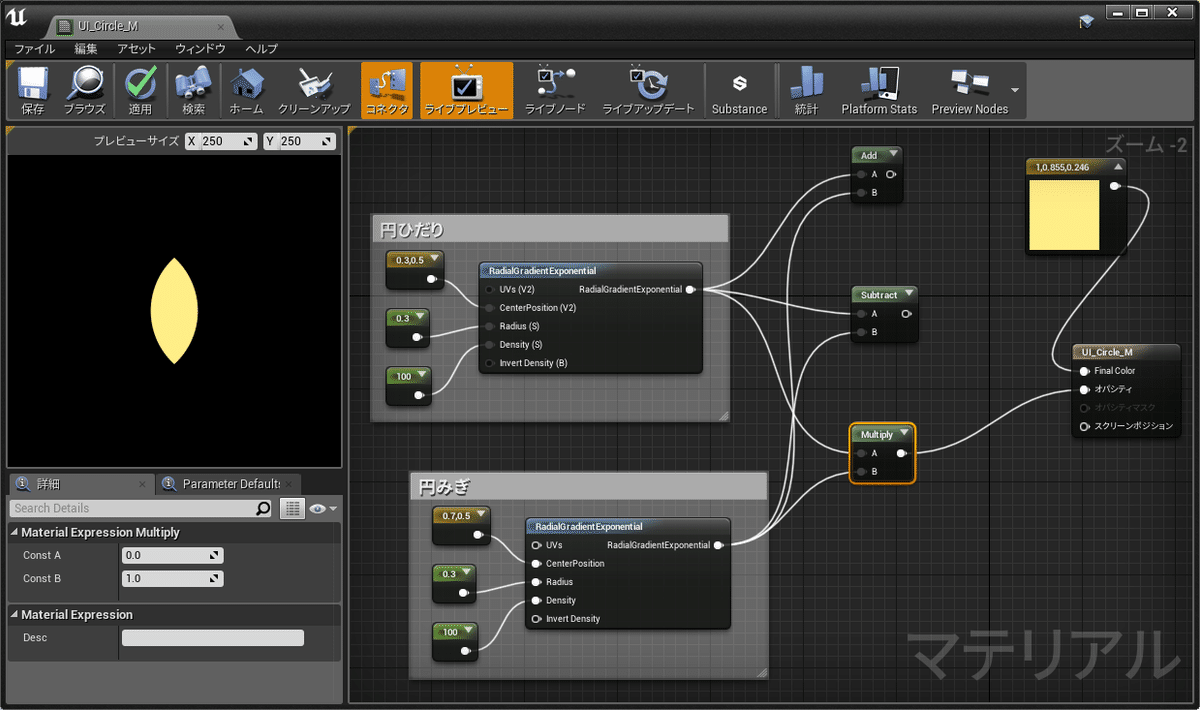This screenshot has height=710, width=1200.
Task: Open the 編集 menu
Action: click(x=86, y=48)
